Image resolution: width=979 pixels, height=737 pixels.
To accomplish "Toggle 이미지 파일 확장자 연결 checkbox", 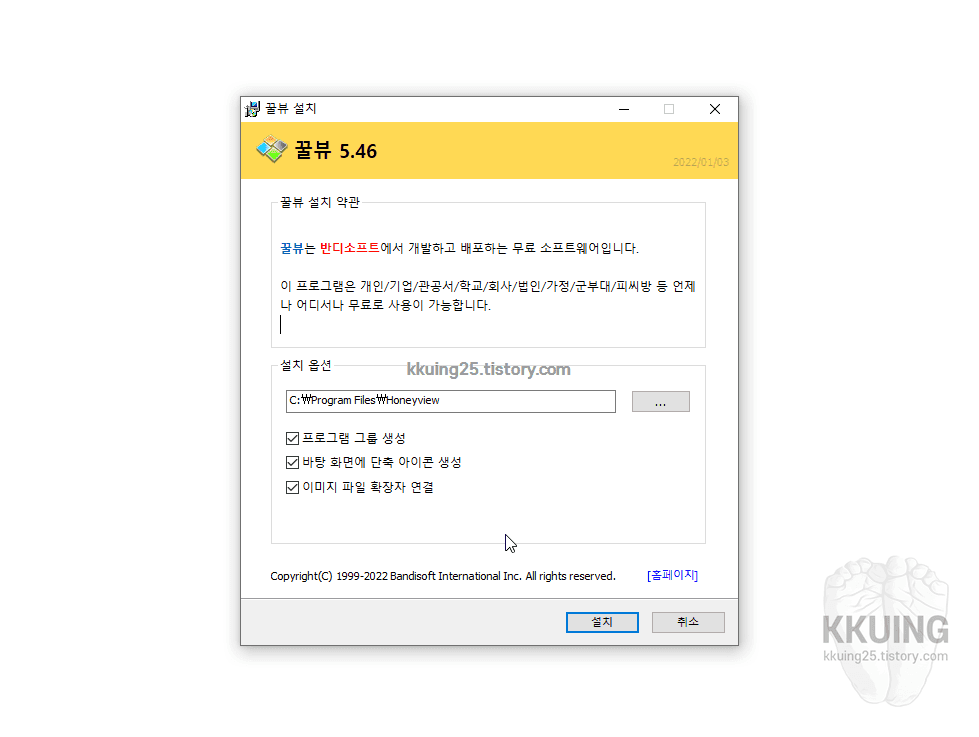I will 292,487.
